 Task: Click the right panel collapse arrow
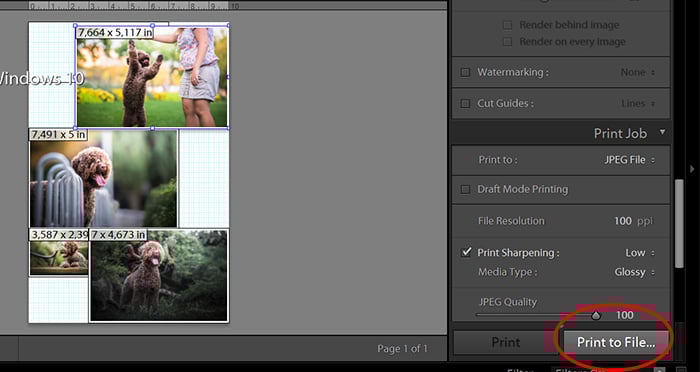click(692, 169)
